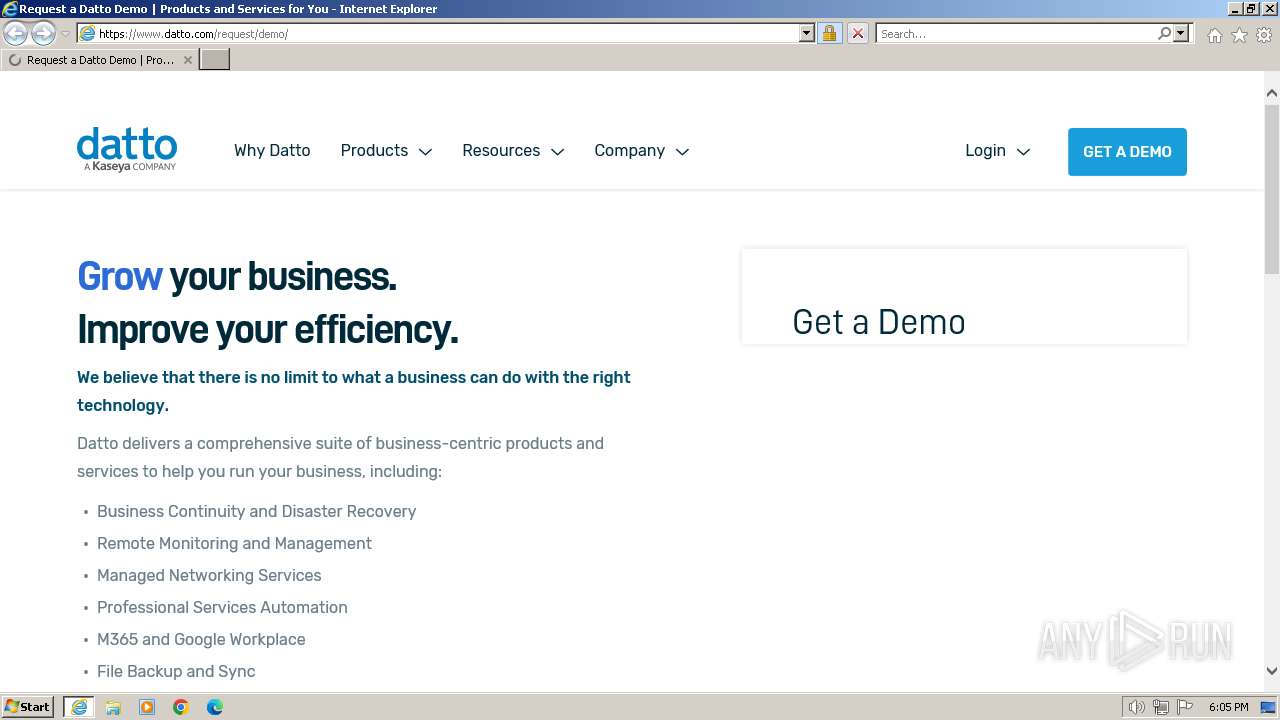Click the 'Grow your business.' heading
The height and width of the screenshot is (720, 1280).
click(x=237, y=276)
